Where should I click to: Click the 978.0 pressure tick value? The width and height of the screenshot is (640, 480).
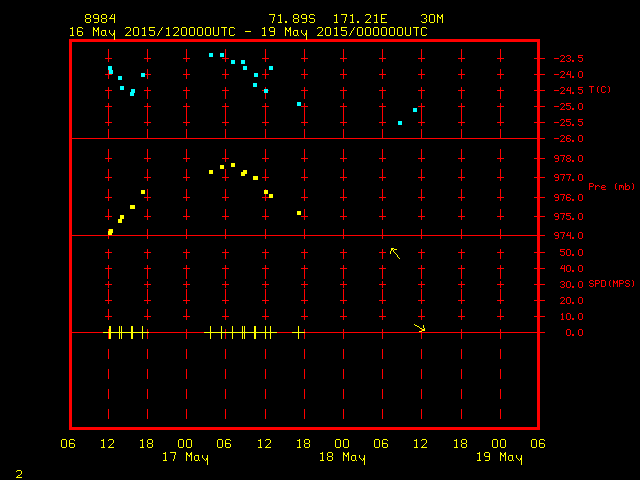click(567, 158)
